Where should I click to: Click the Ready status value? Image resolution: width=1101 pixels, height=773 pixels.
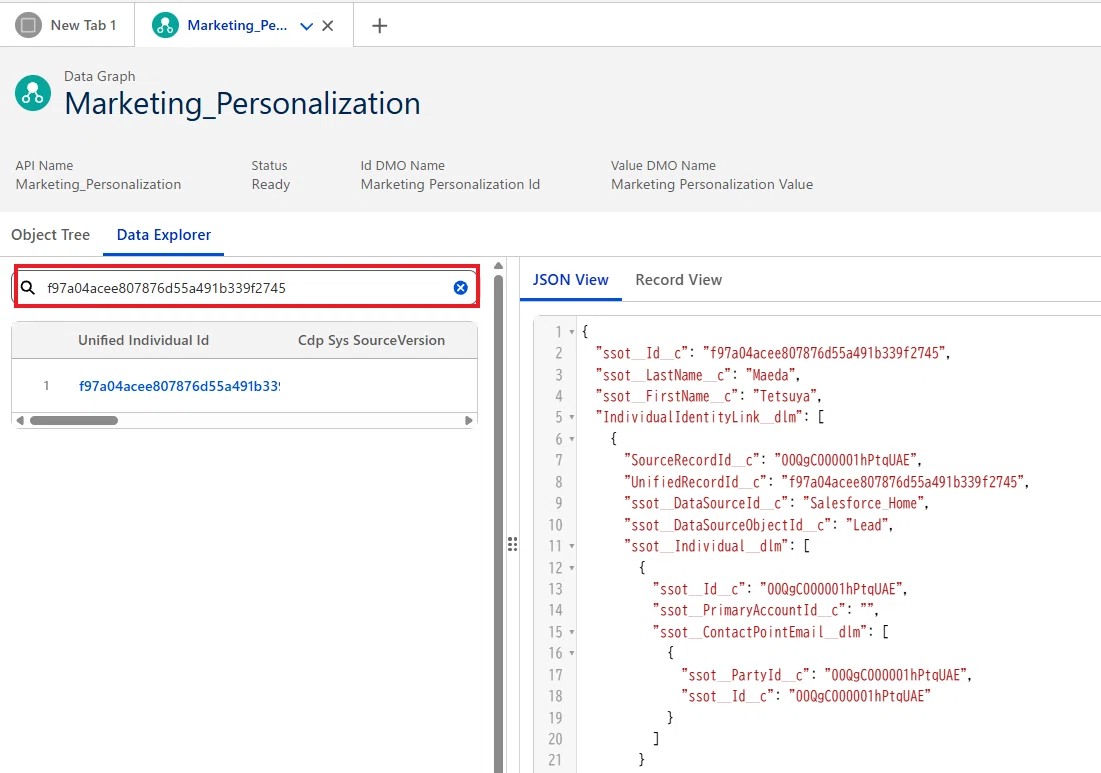(x=271, y=184)
